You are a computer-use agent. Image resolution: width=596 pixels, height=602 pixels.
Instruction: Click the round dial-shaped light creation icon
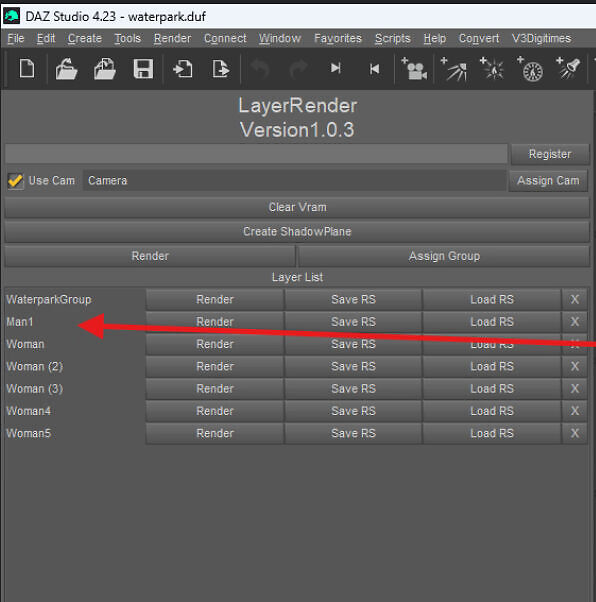tap(530, 69)
